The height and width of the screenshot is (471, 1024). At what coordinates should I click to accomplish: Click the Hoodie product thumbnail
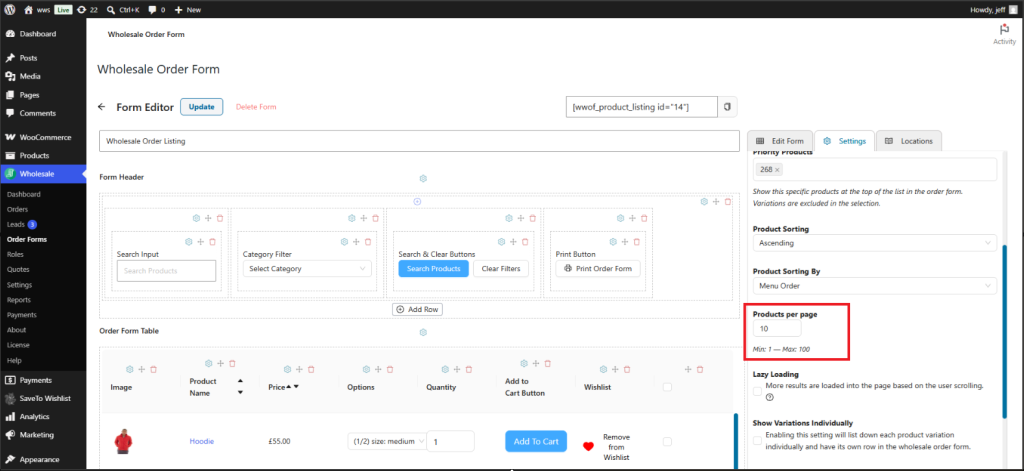pos(122,442)
